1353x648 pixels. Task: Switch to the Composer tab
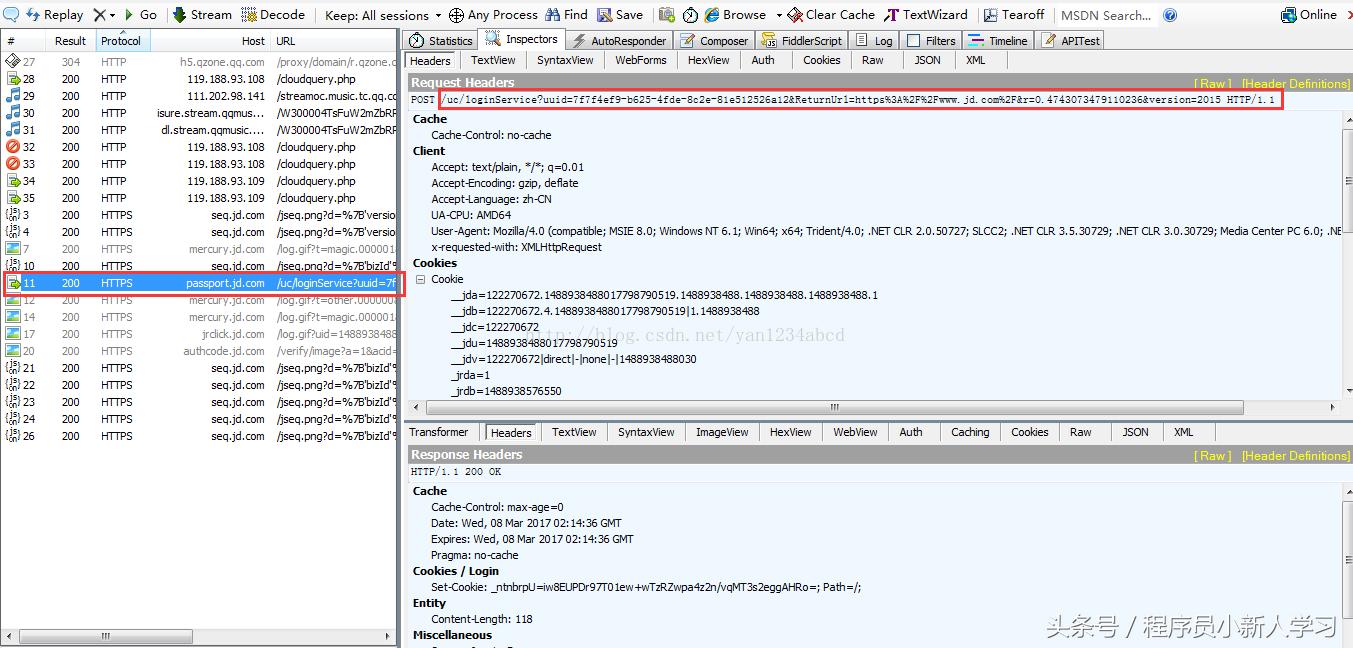point(714,40)
